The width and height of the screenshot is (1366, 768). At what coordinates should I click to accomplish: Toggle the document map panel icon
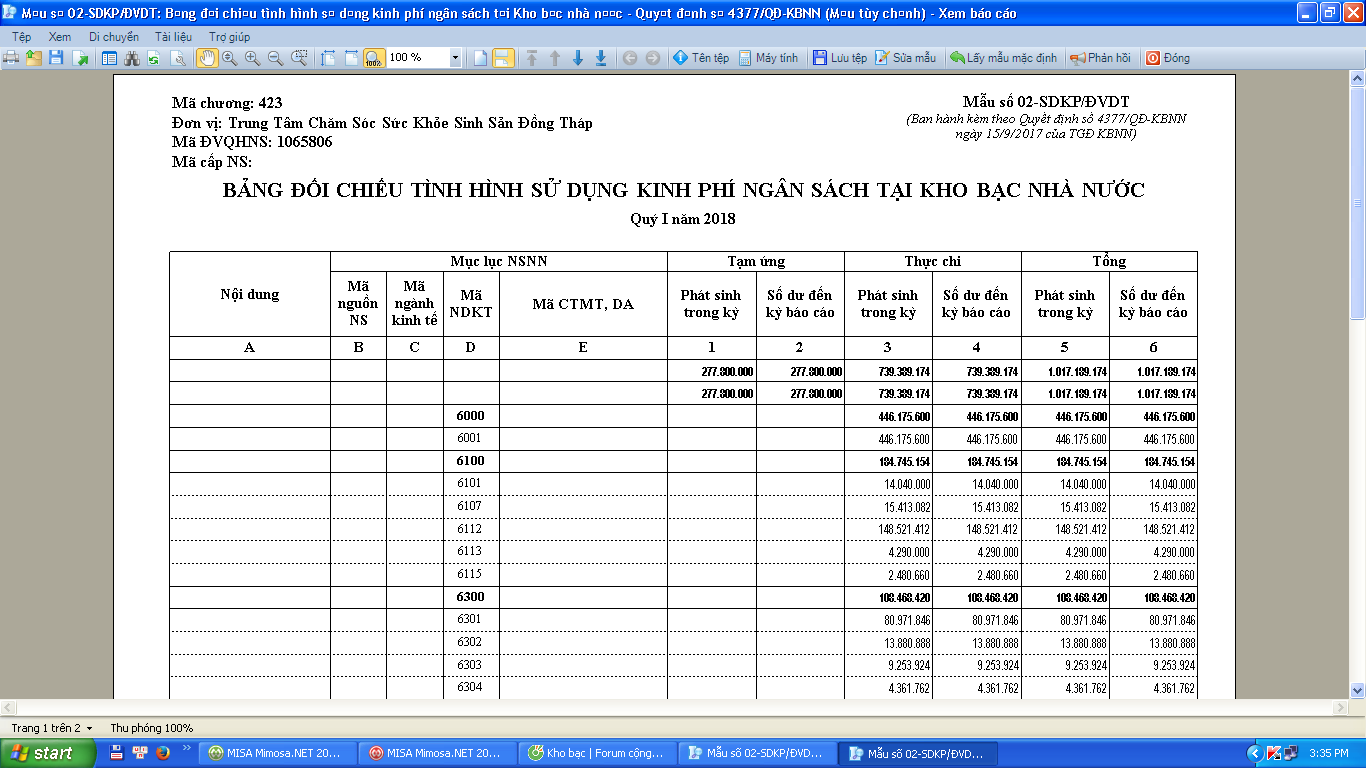click(x=110, y=58)
